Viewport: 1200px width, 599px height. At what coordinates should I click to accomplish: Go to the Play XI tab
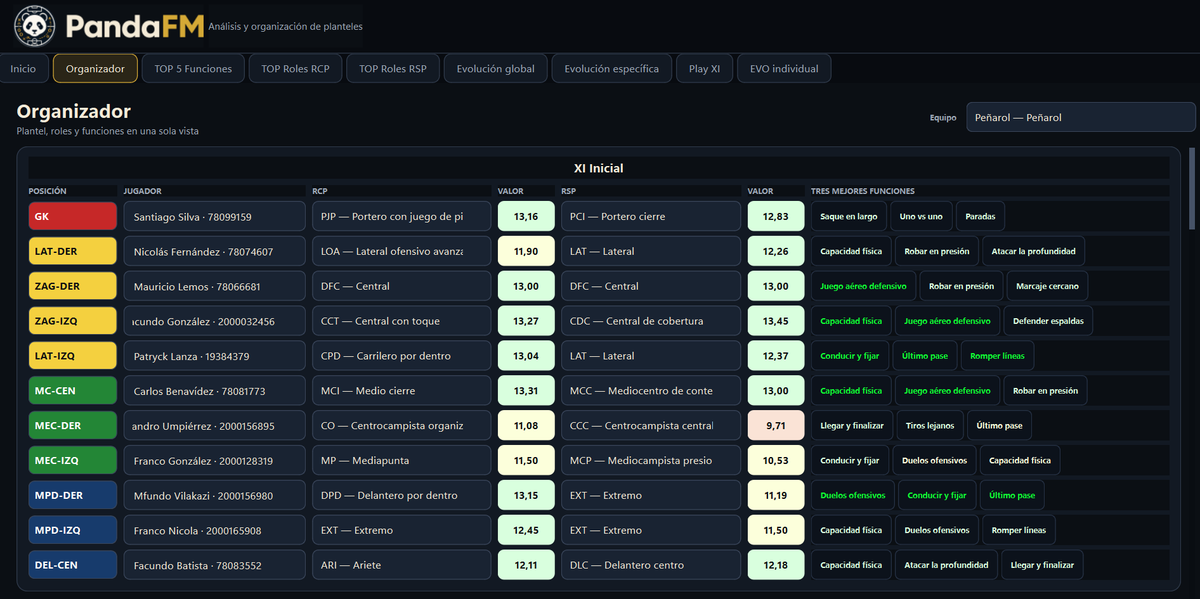click(x=704, y=69)
